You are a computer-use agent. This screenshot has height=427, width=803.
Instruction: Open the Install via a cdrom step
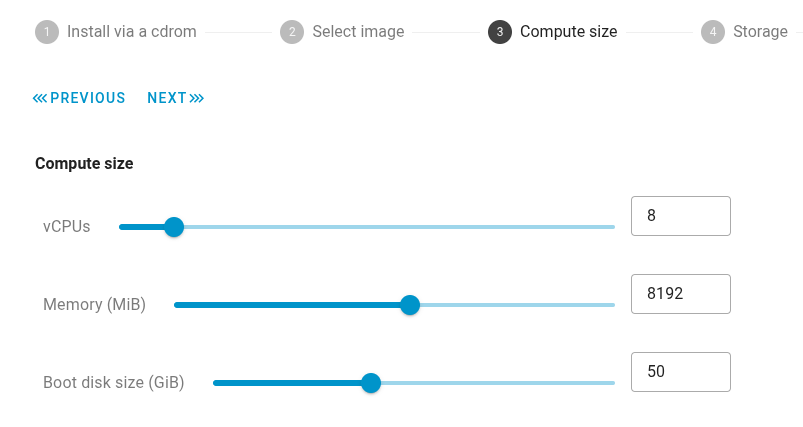(x=131, y=32)
